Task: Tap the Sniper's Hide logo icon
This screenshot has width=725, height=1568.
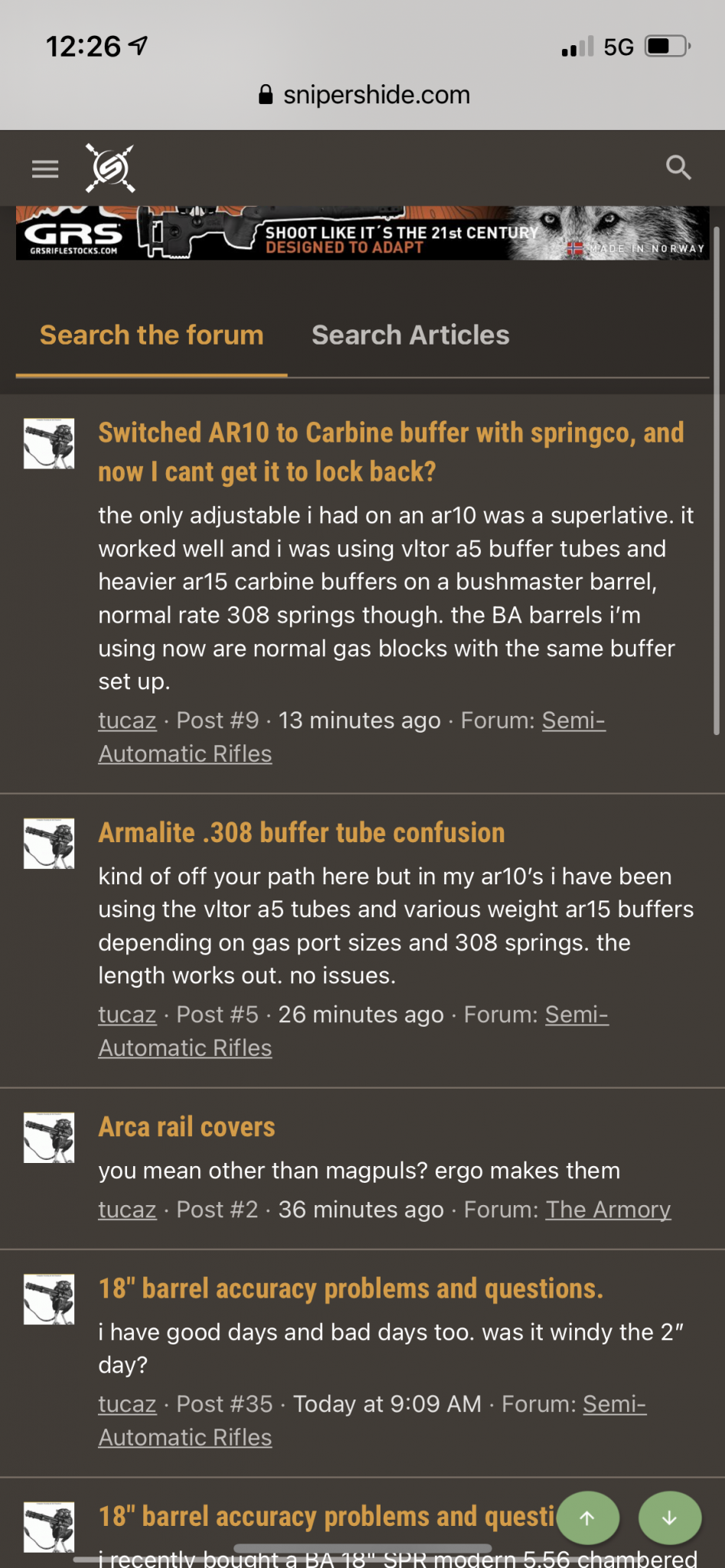Action: pos(110,168)
